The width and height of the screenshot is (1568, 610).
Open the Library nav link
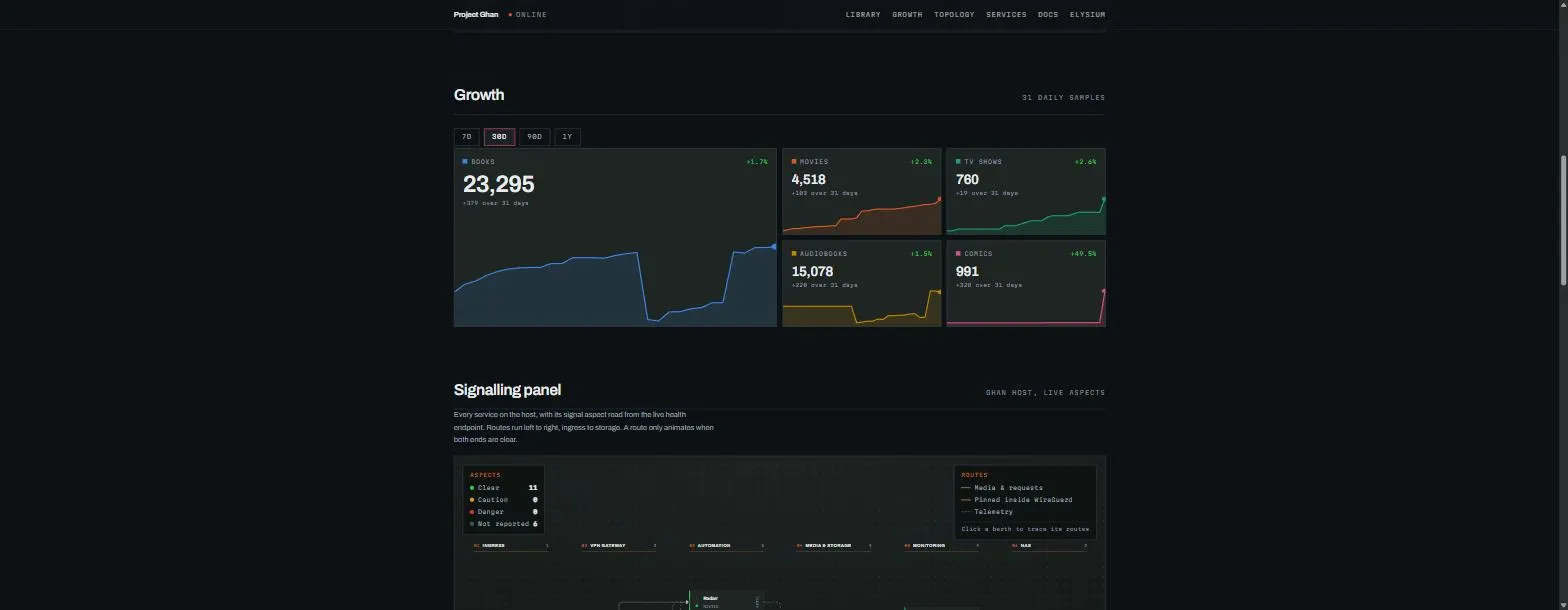point(863,15)
